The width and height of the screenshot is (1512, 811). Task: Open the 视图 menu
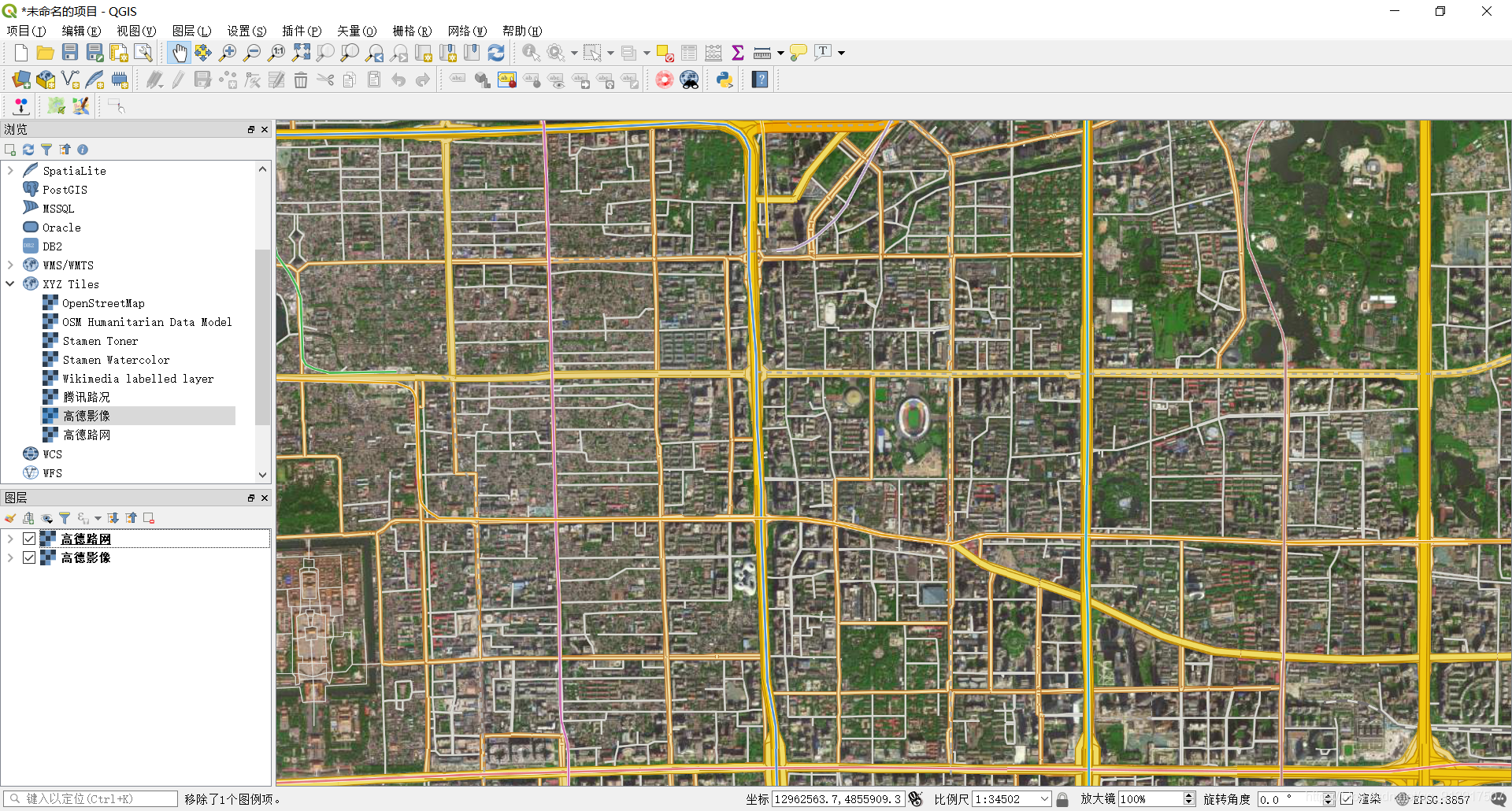click(136, 31)
